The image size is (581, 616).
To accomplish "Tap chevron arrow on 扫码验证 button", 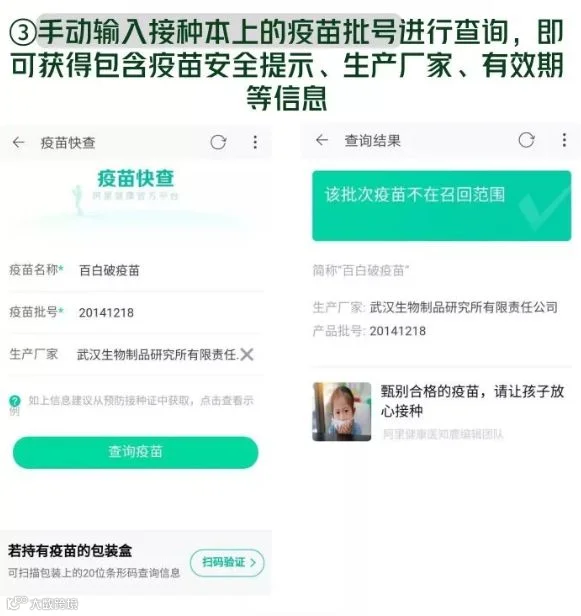I will point(253,563).
